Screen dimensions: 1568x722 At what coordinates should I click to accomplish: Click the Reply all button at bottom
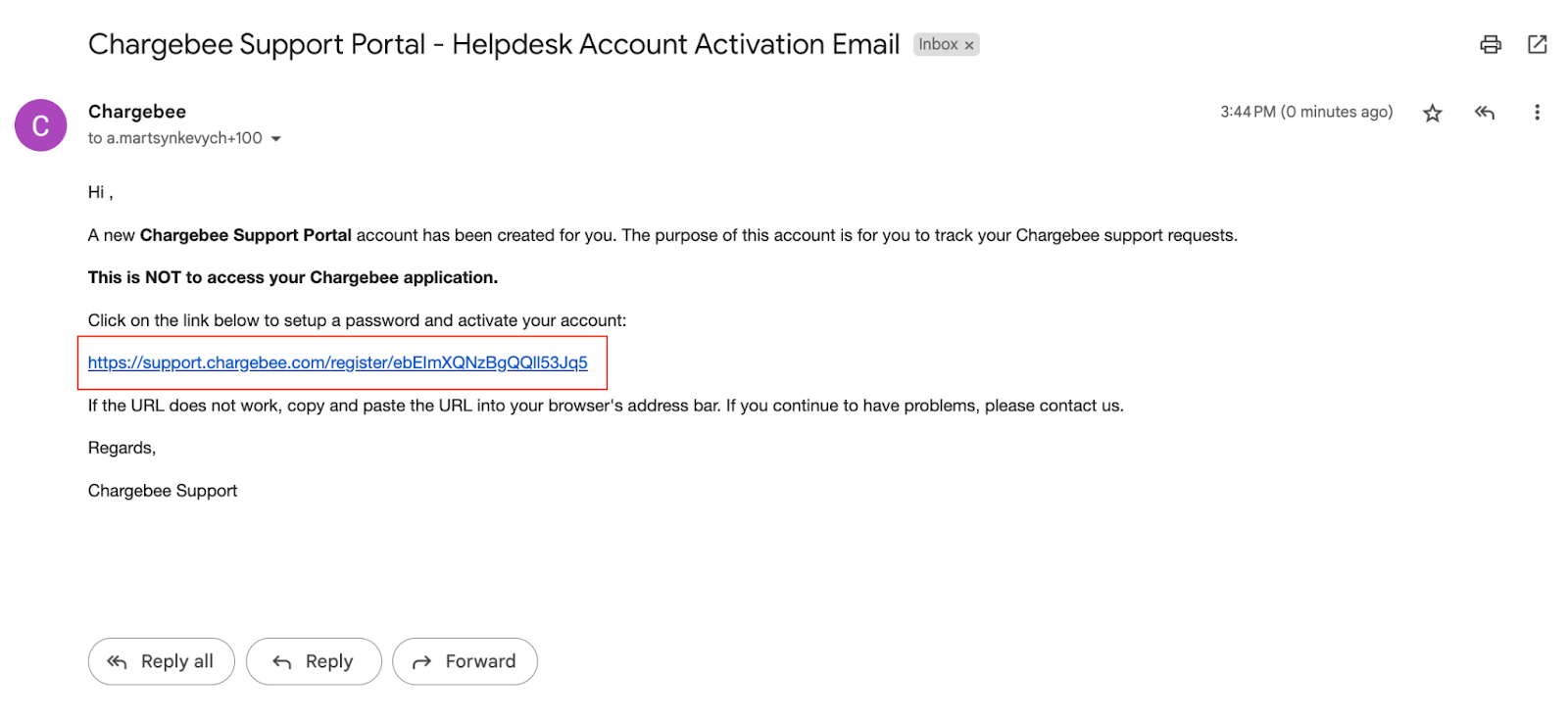(x=161, y=661)
